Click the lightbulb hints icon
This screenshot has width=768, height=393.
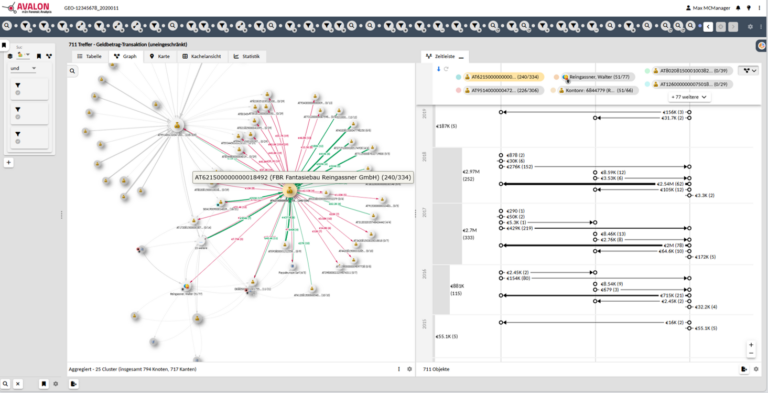point(748,8)
